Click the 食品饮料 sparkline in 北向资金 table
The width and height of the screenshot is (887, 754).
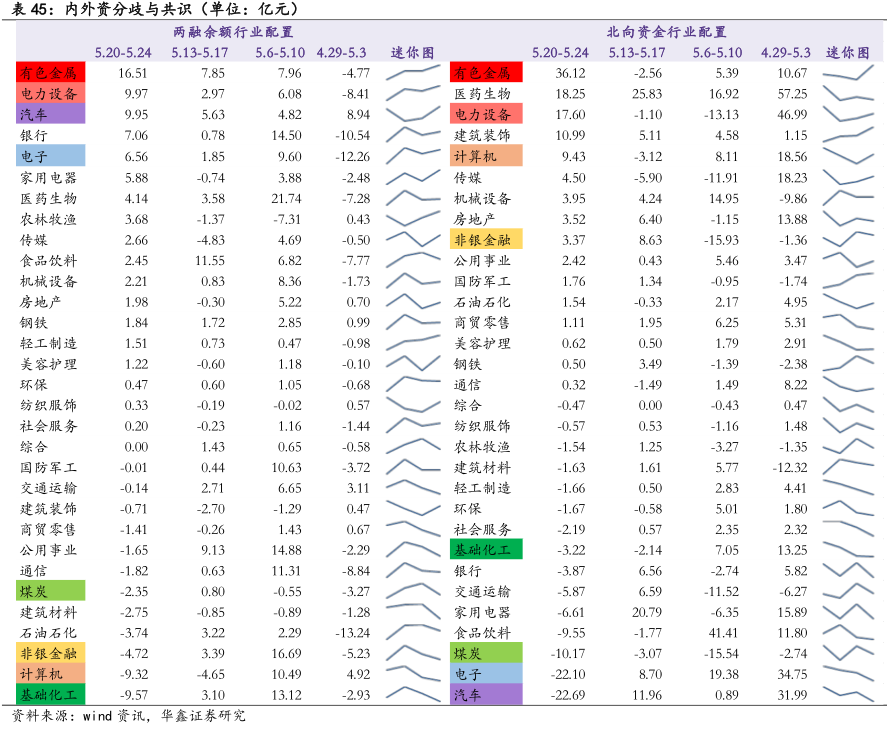pyautogui.click(x=846, y=632)
